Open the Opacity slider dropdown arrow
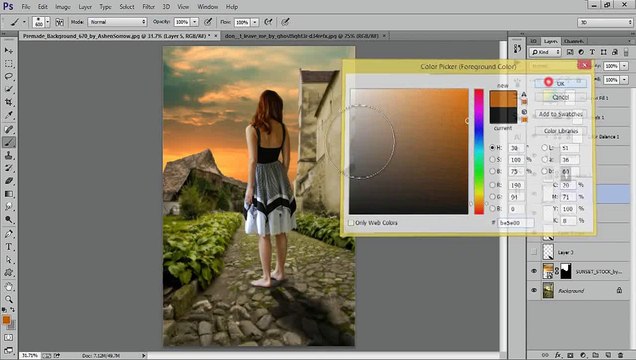 tap(195, 22)
